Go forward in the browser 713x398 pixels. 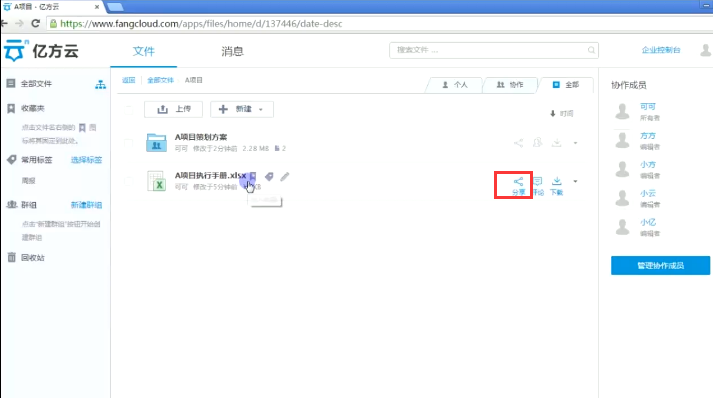(19, 23)
